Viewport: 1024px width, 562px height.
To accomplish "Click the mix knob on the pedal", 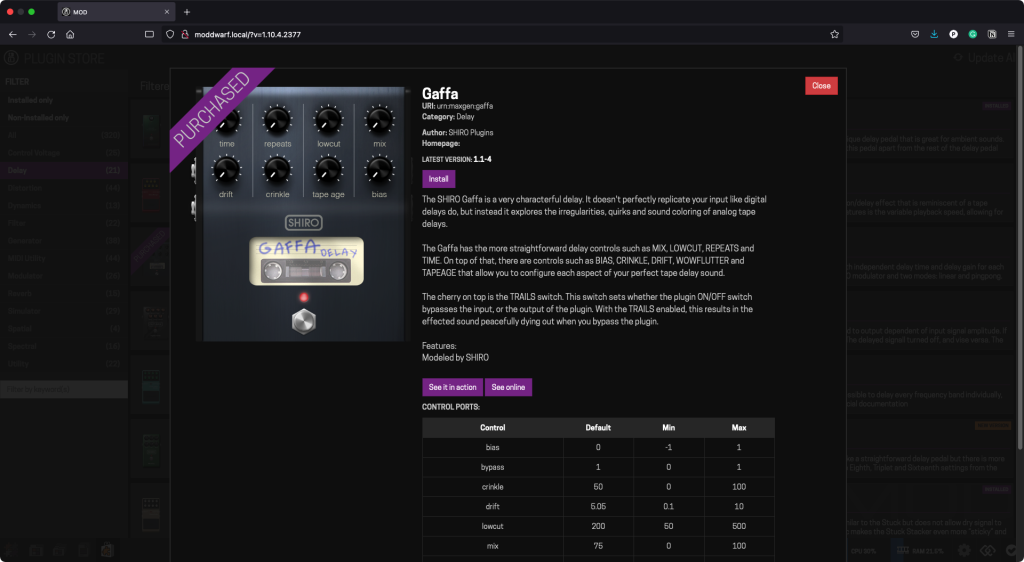I will pyautogui.click(x=379, y=122).
